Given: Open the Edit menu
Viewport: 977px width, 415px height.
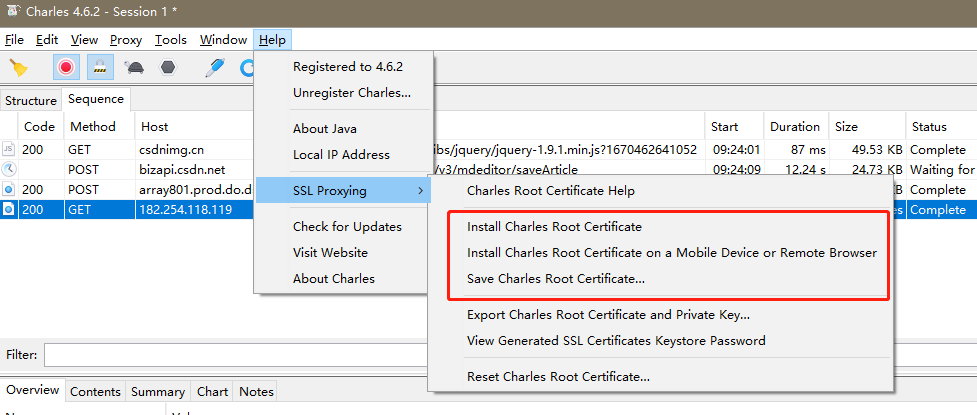Looking at the screenshot, I should 47,40.
